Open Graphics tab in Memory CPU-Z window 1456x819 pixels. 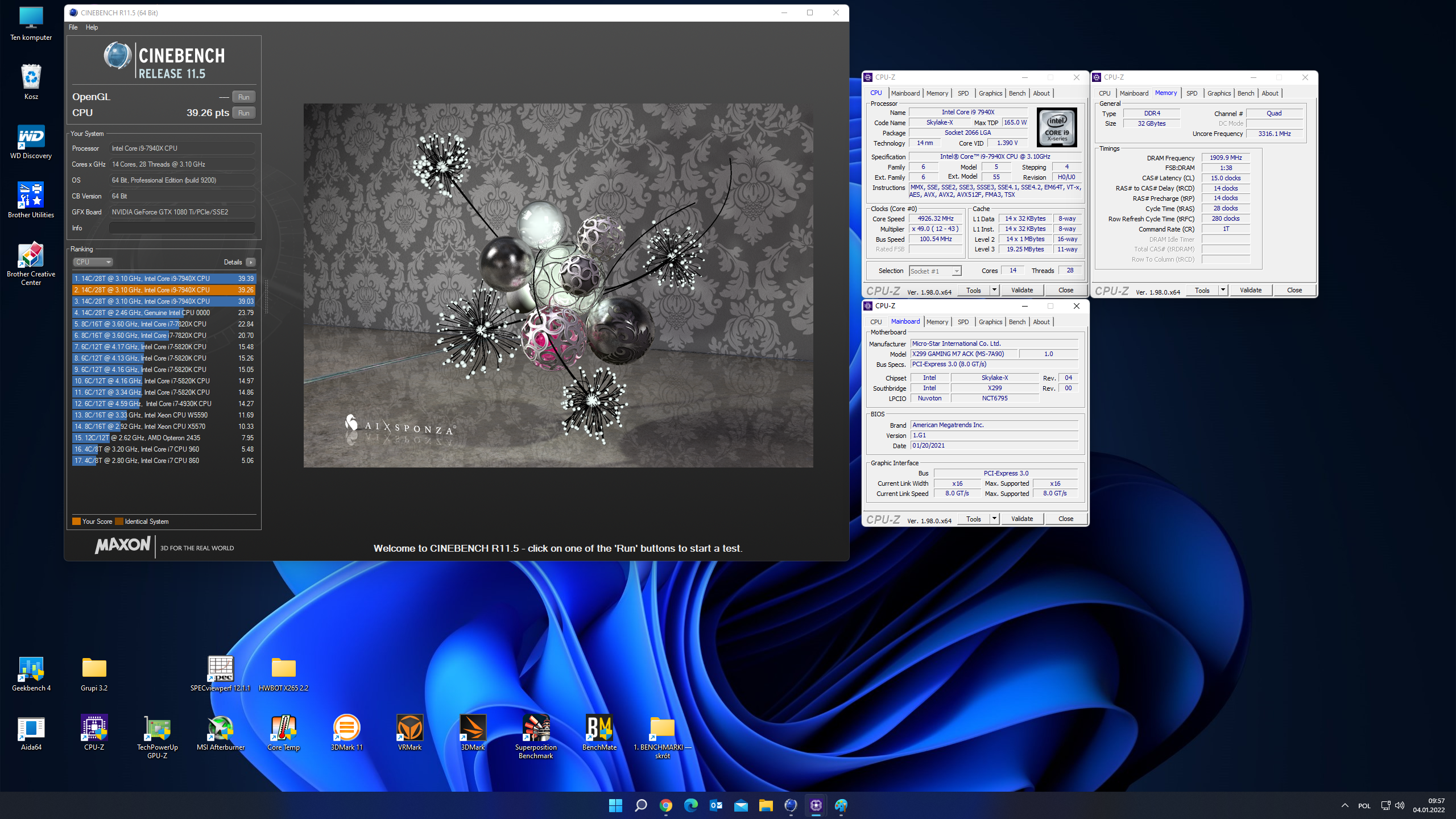[x=1219, y=93]
